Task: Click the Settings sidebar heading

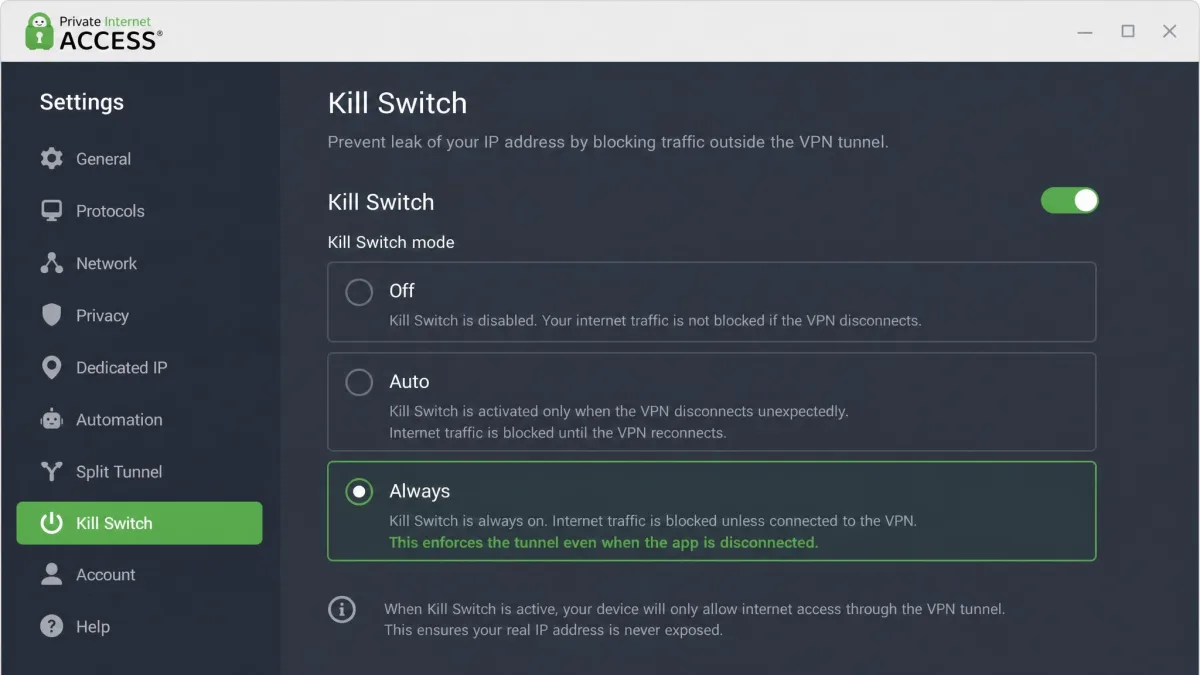Action: 82,102
